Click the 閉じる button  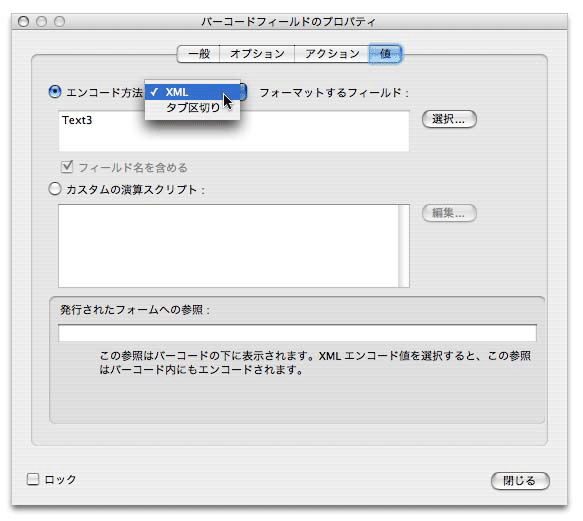pyautogui.click(x=520, y=481)
